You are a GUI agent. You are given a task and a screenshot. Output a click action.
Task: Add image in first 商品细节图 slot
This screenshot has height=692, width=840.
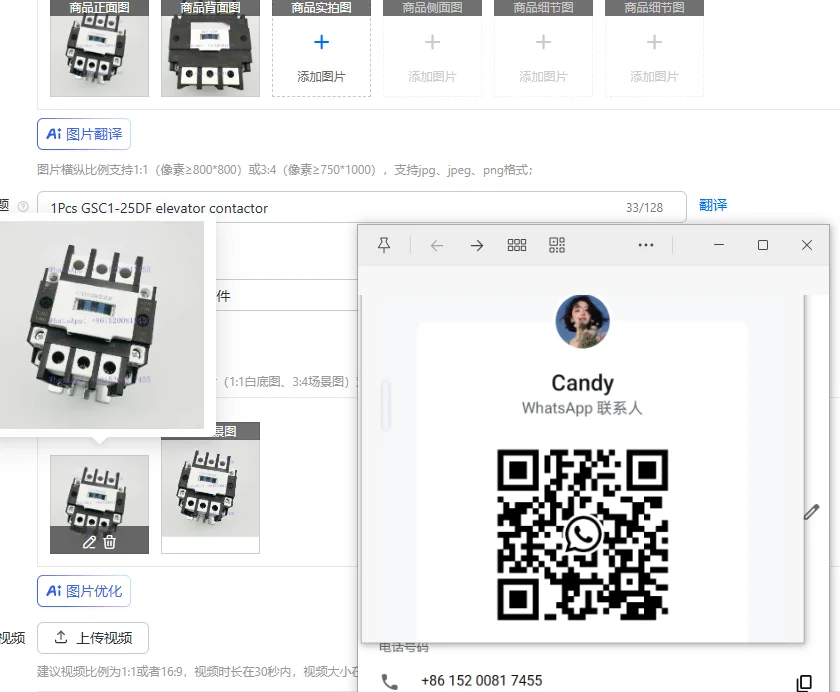coord(543,57)
